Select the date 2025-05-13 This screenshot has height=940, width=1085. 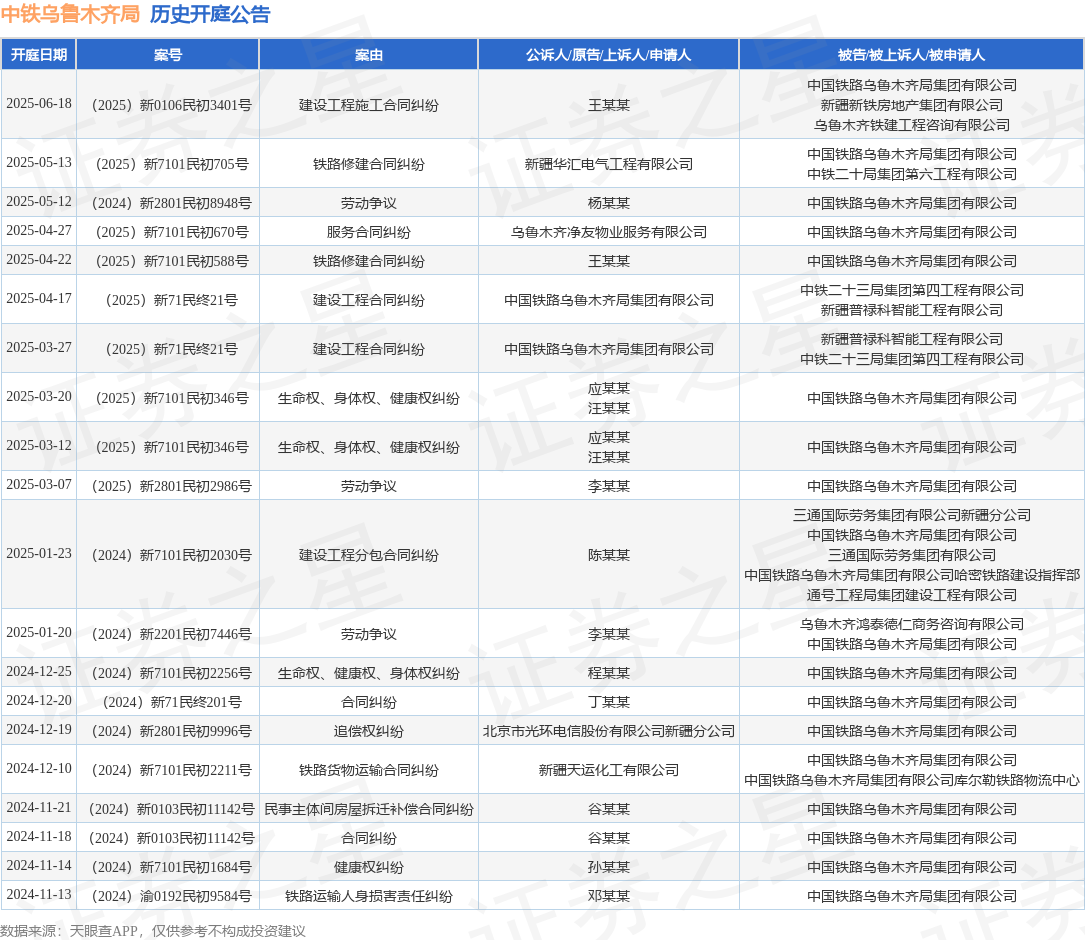click(x=39, y=163)
